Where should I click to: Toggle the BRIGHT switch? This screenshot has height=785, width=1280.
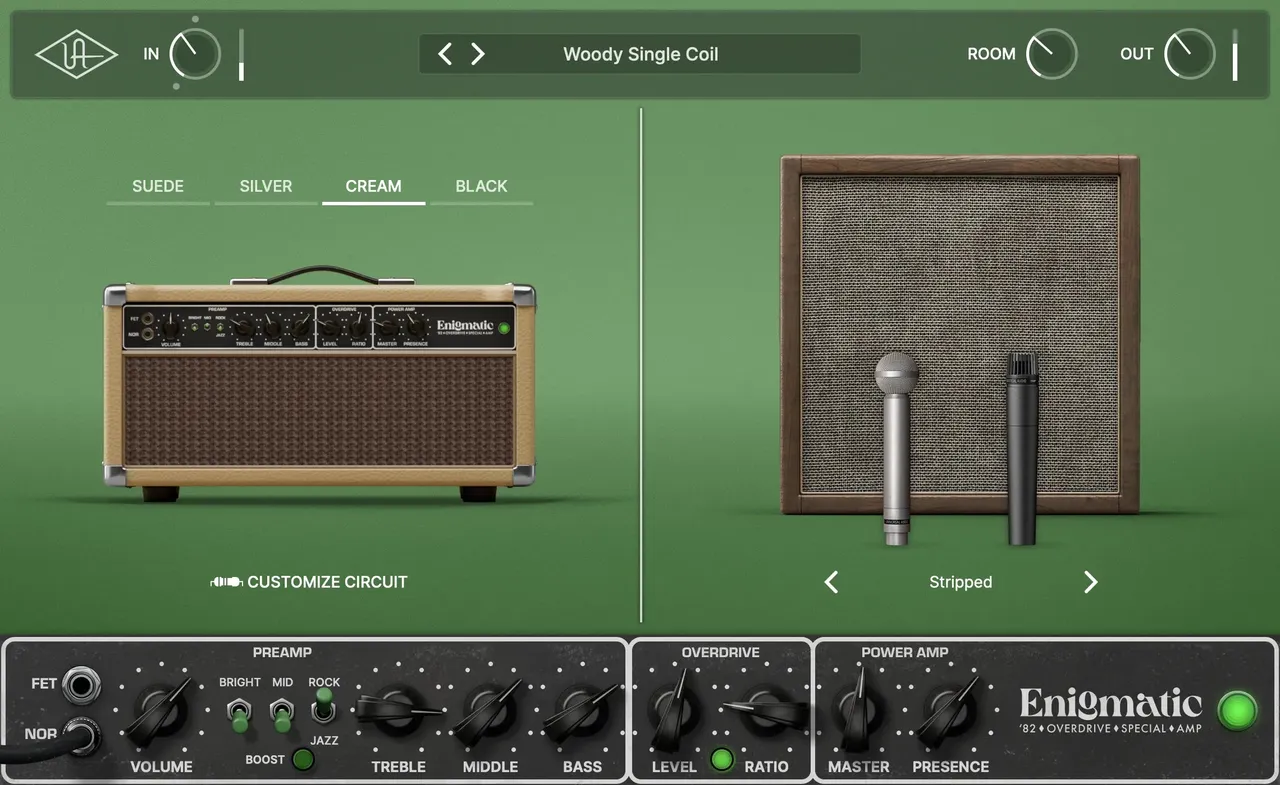tap(240, 716)
